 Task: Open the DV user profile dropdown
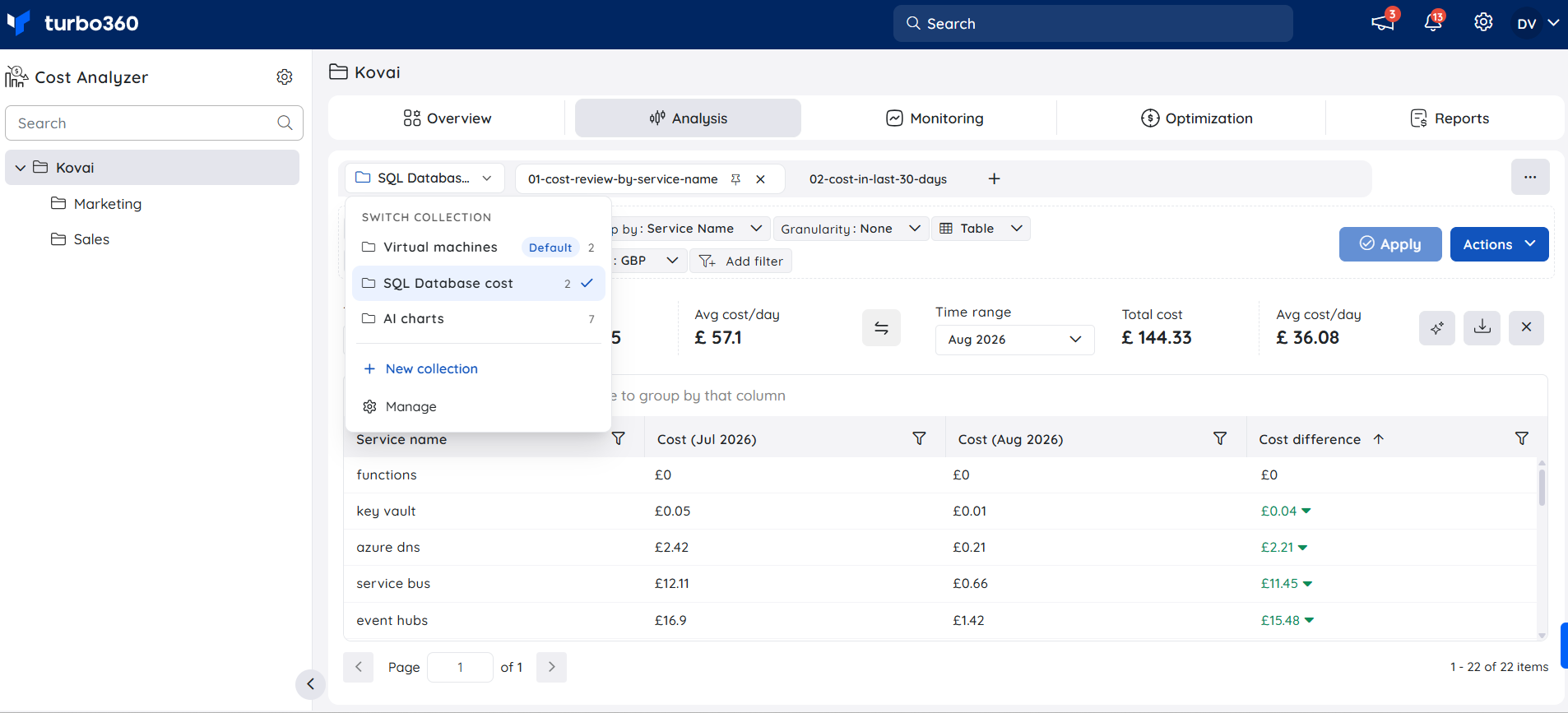(x=1538, y=23)
